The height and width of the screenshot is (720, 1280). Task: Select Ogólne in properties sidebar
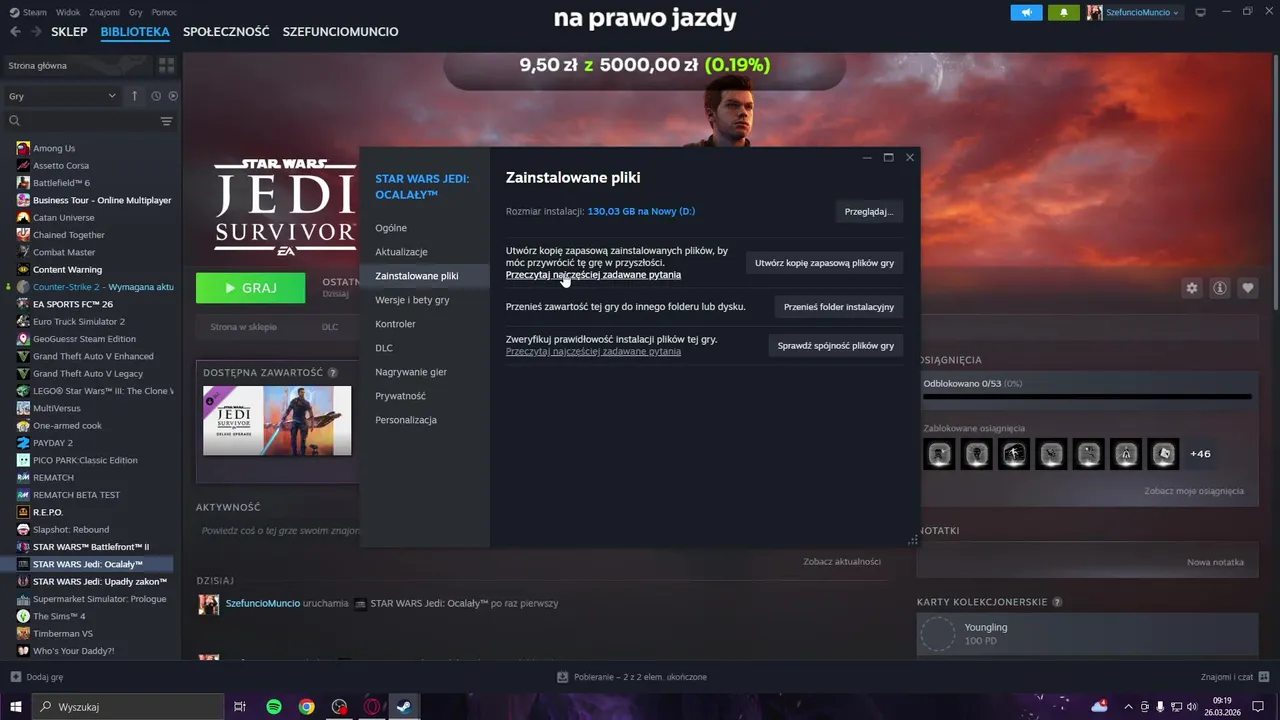click(391, 228)
